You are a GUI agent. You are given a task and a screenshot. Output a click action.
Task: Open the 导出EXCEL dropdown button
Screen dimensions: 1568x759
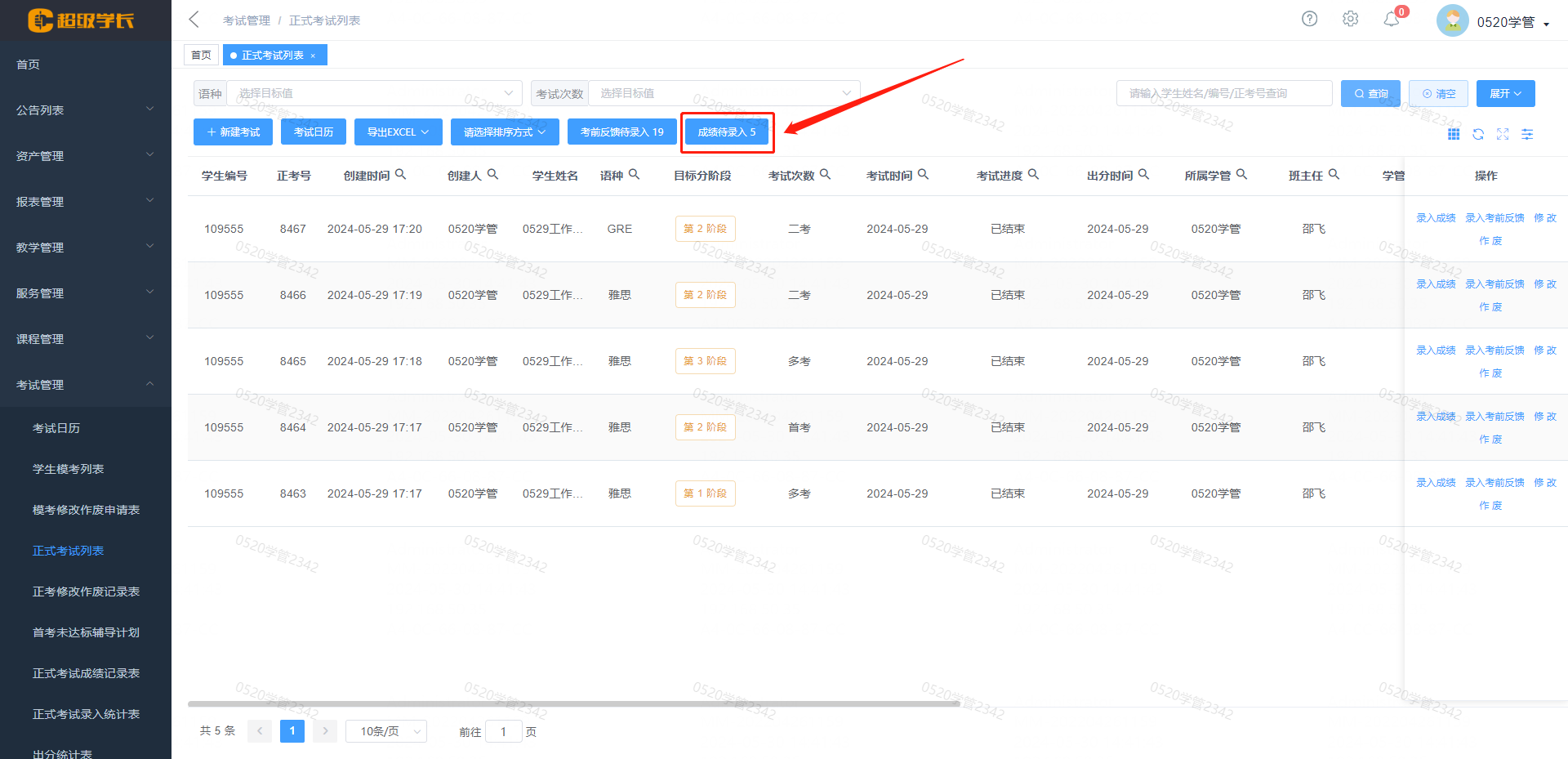[x=398, y=132]
